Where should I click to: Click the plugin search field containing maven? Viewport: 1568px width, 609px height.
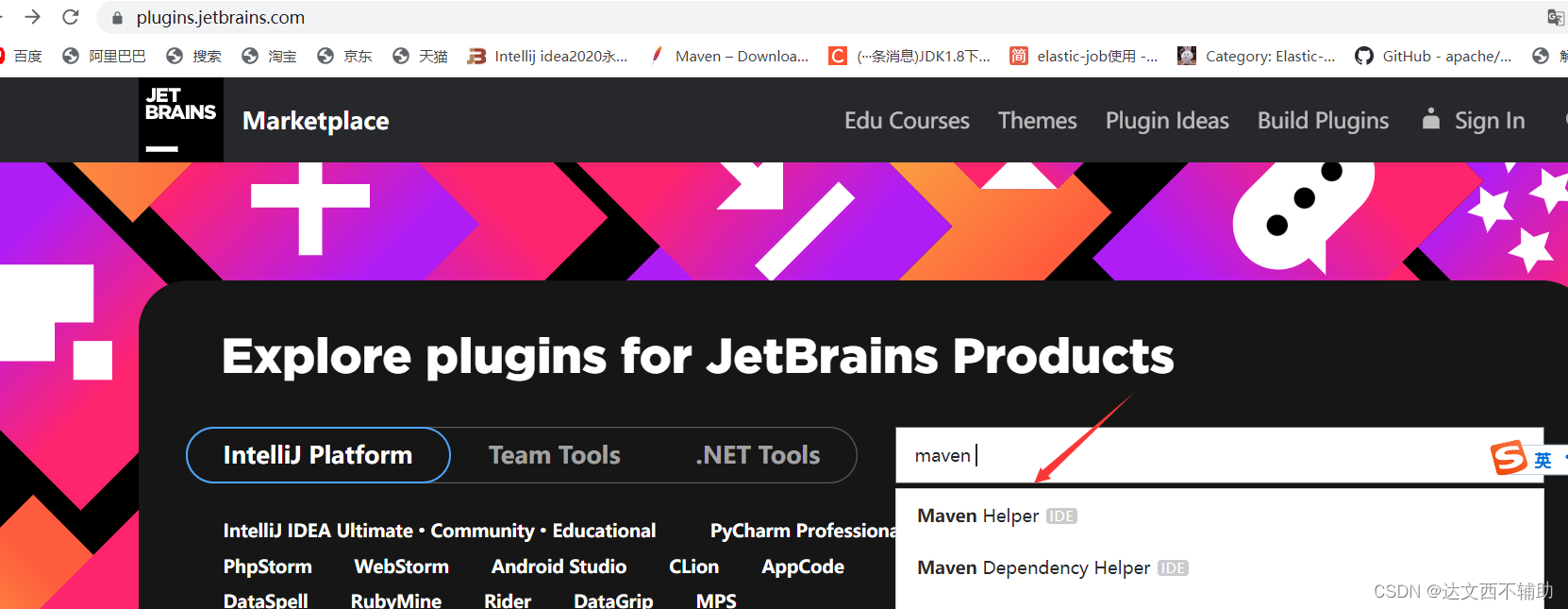click(1219, 455)
